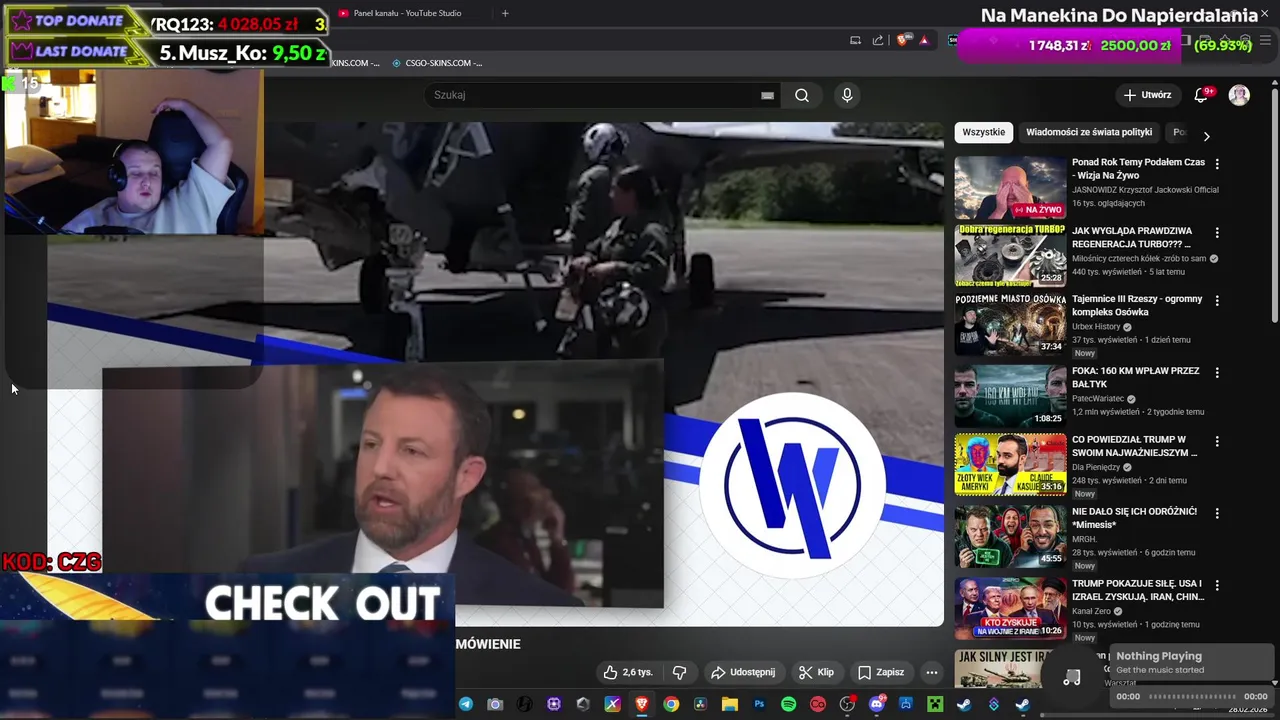Click the browser share page icon
The image size is (1280, 720).
(878, 40)
